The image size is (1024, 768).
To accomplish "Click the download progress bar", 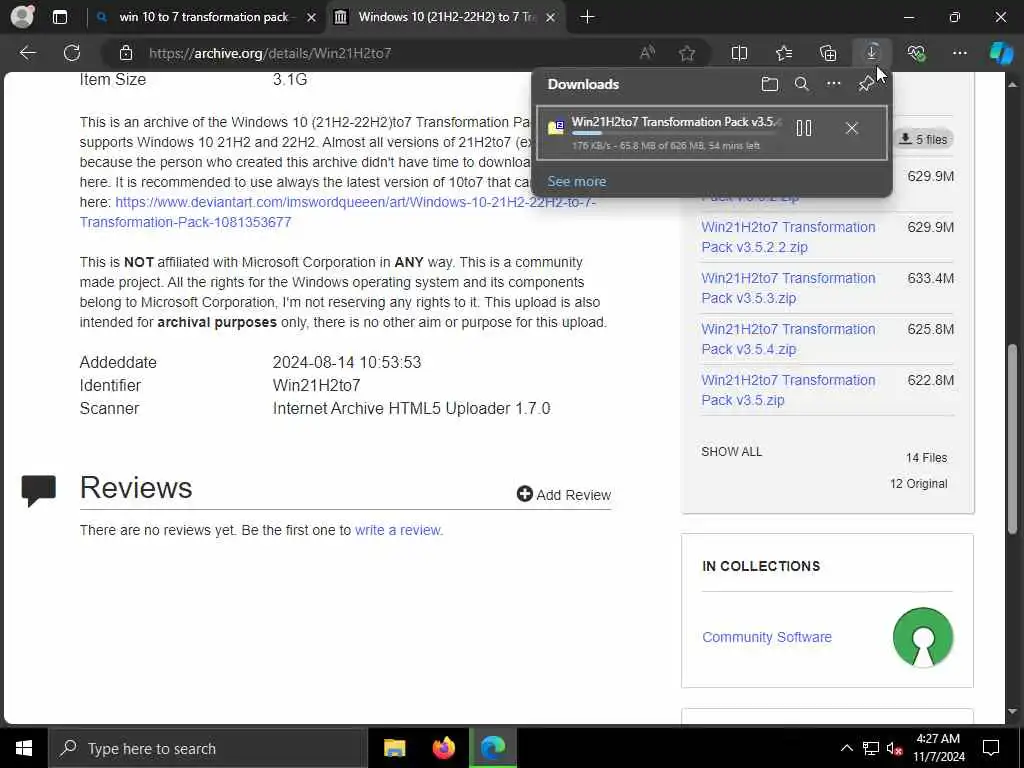I will click(673, 133).
